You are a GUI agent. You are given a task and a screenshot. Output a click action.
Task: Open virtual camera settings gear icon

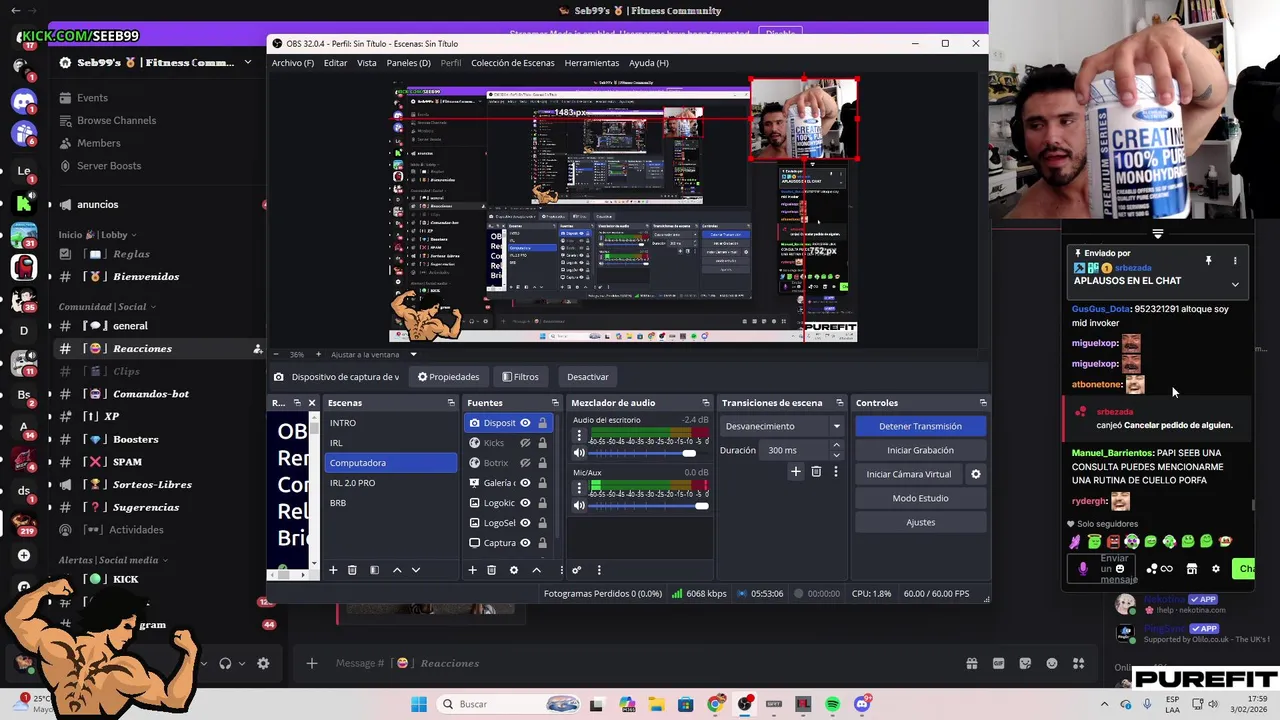tap(976, 474)
